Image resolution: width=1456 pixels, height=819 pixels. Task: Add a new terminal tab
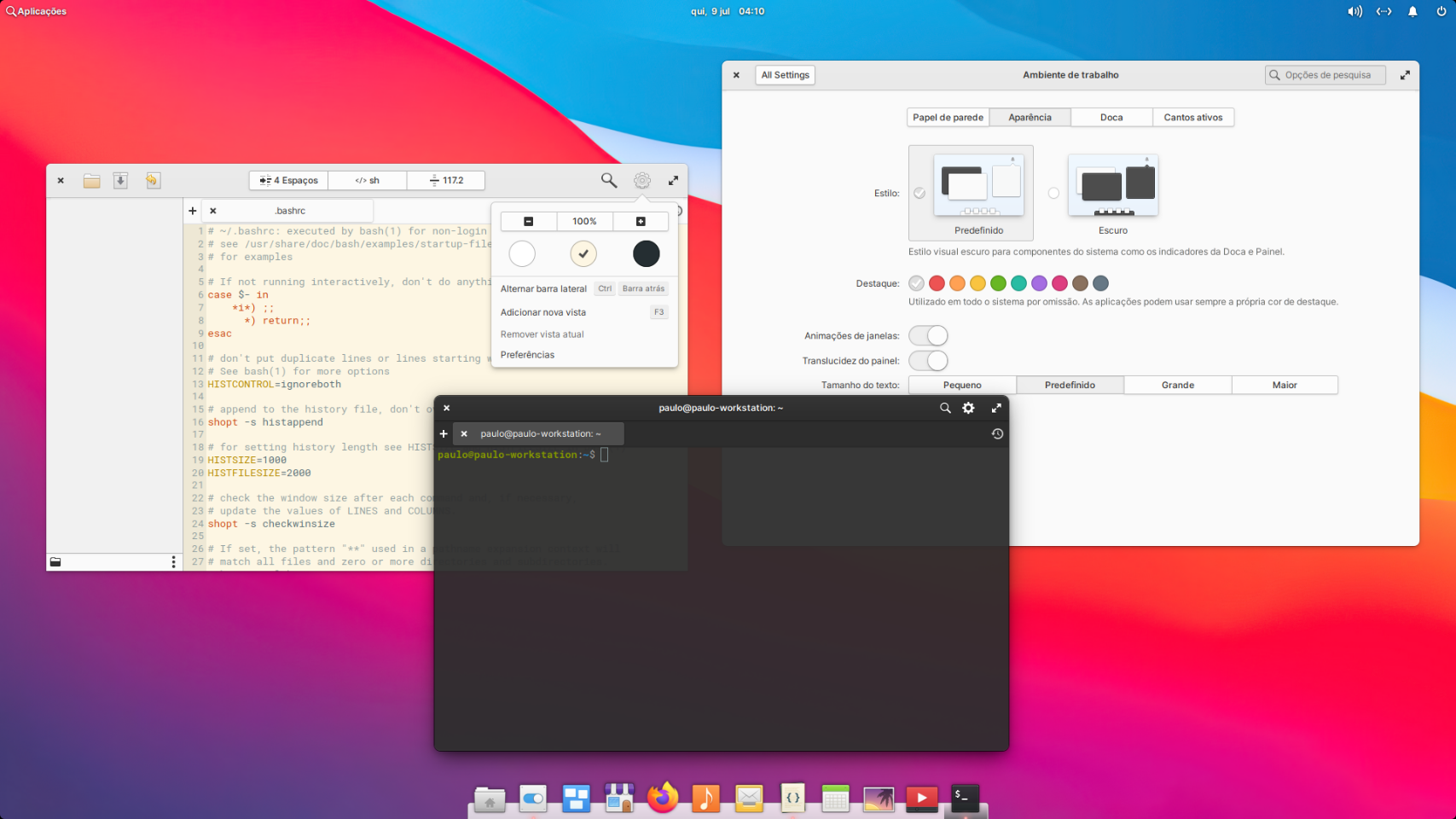pos(444,433)
